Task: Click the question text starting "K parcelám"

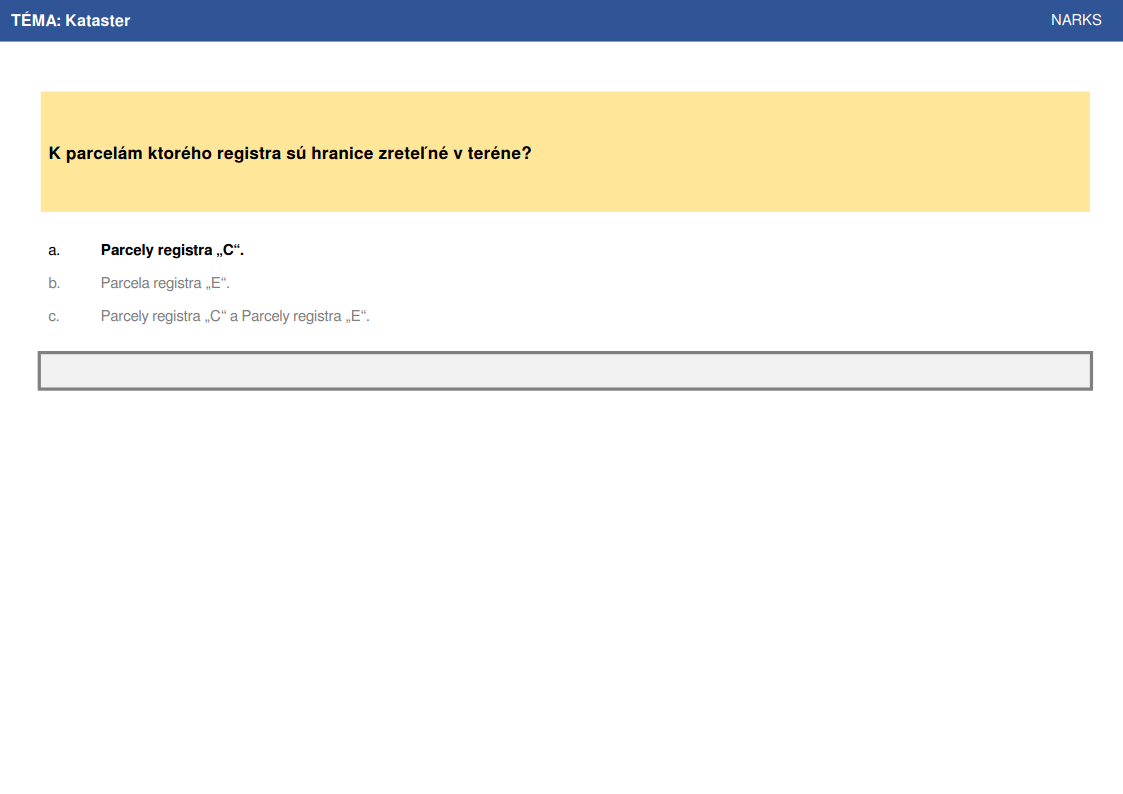Action: point(290,153)
